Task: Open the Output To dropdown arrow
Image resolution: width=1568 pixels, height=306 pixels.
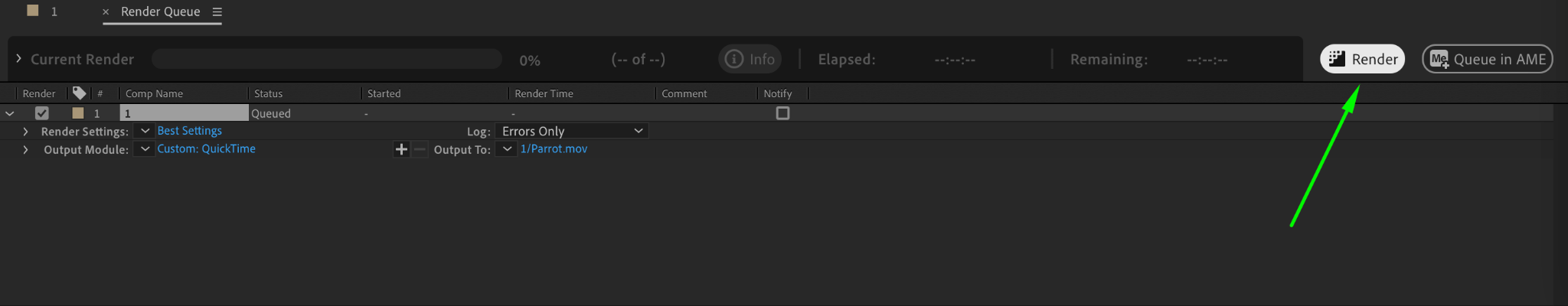Action: (x=506, y=149)
